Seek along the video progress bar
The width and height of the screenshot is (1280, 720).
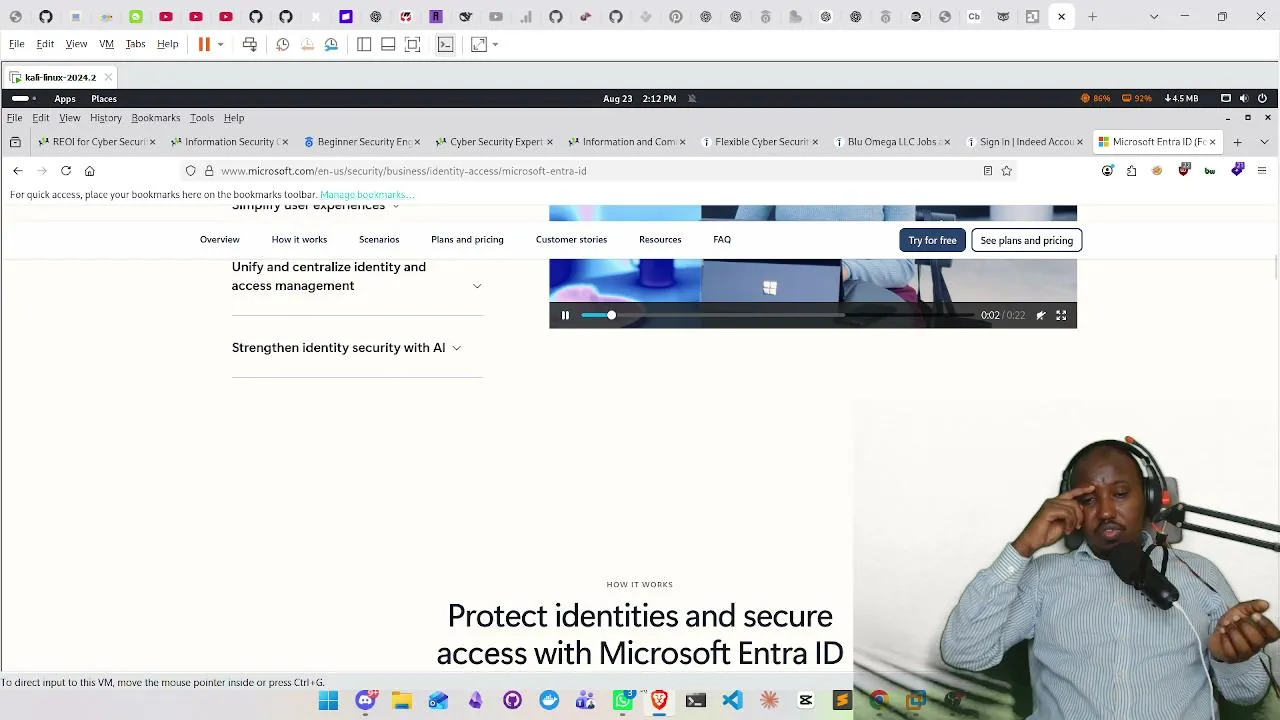click(778, 315)
